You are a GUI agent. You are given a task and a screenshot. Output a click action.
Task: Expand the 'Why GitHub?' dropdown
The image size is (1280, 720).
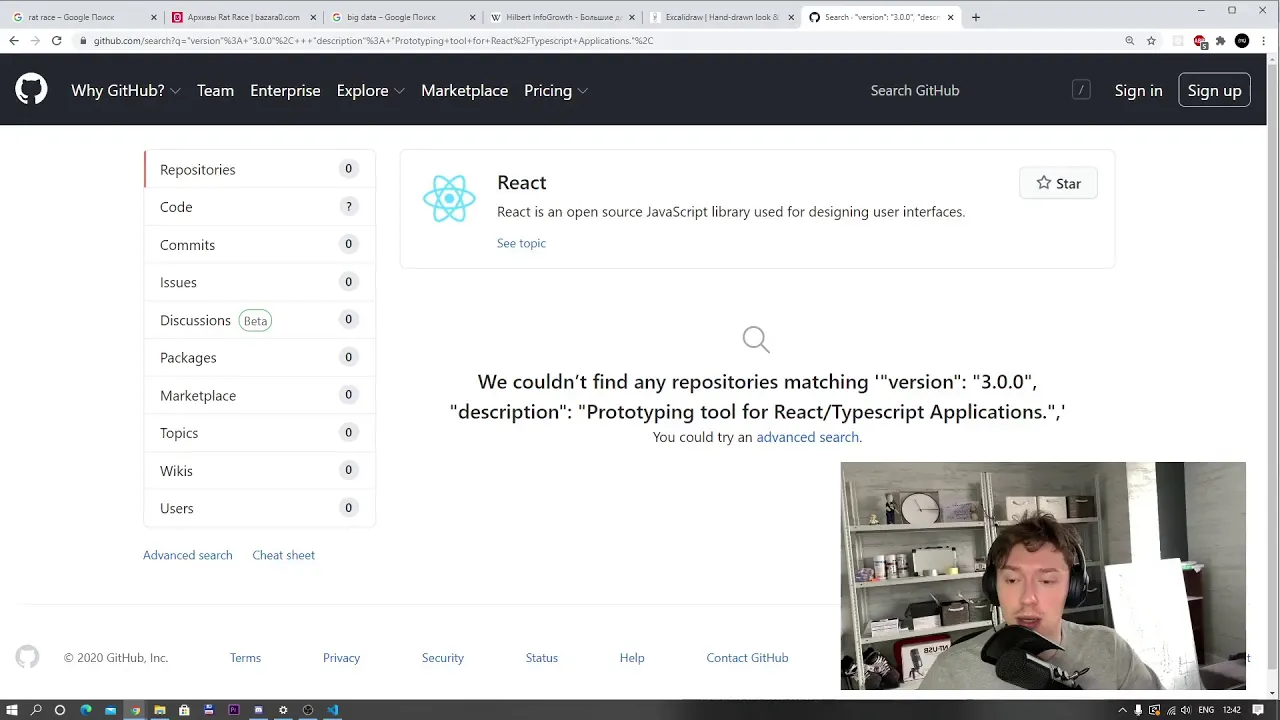point(125,90)
